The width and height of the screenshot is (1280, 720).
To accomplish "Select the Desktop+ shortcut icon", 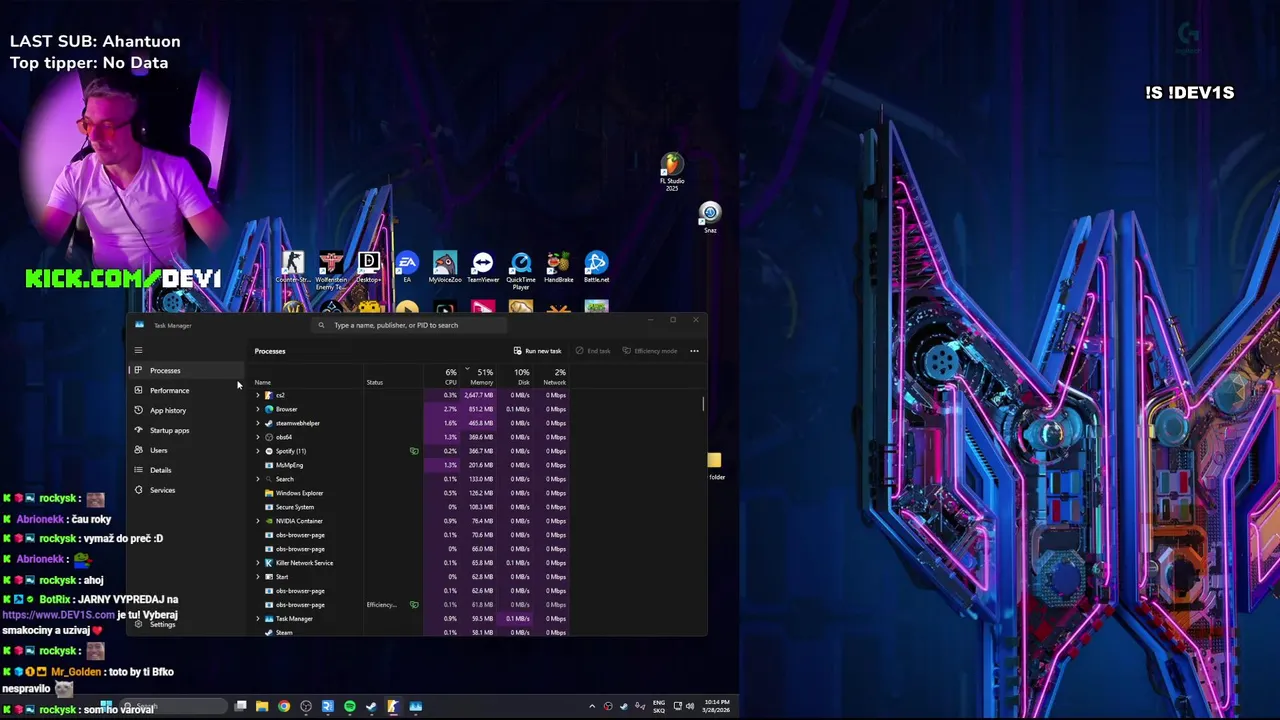I will point(368,267).
